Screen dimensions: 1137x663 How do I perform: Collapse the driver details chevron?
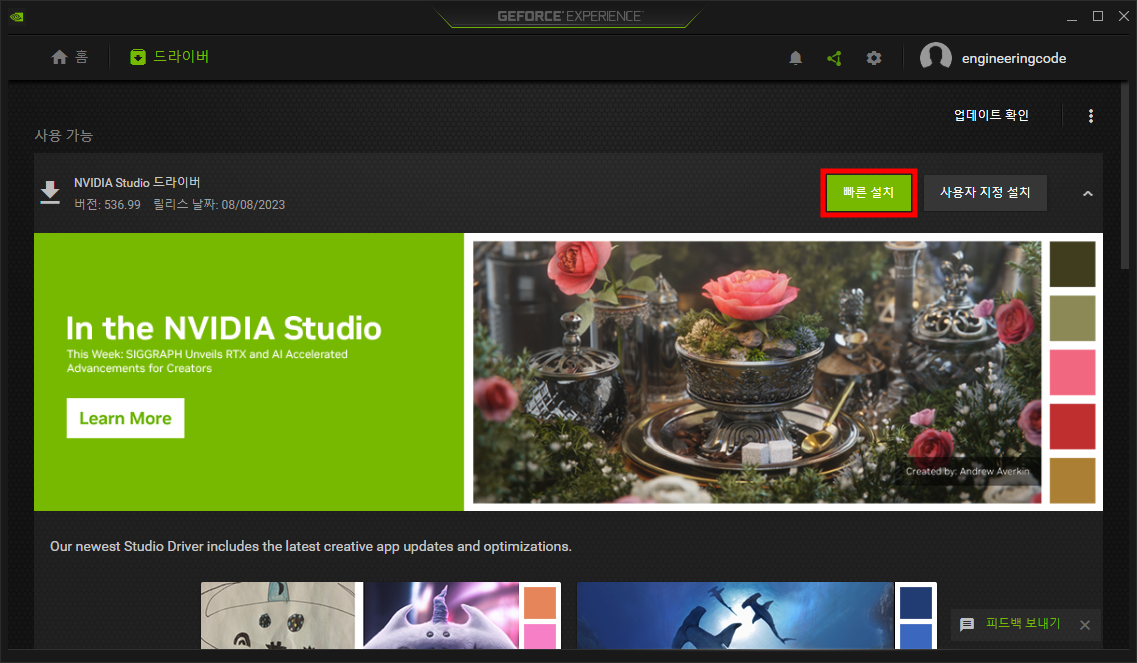pyautogui.click(x=1088, y=193)
